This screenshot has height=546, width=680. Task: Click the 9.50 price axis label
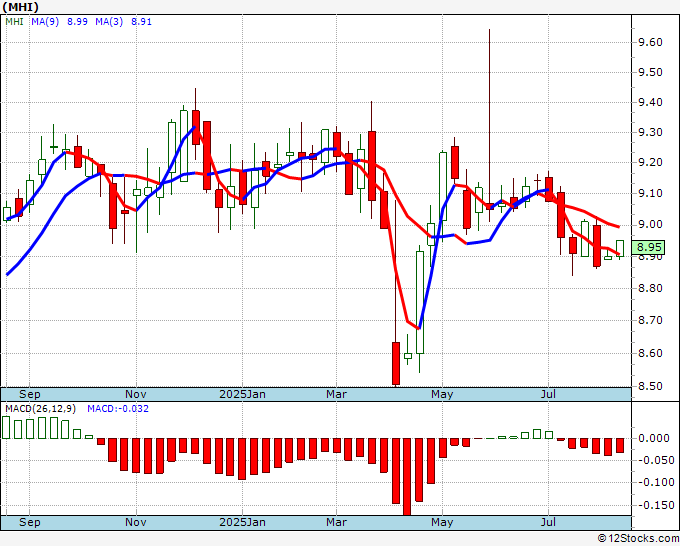pyautogui.click(x=650, y=72)
